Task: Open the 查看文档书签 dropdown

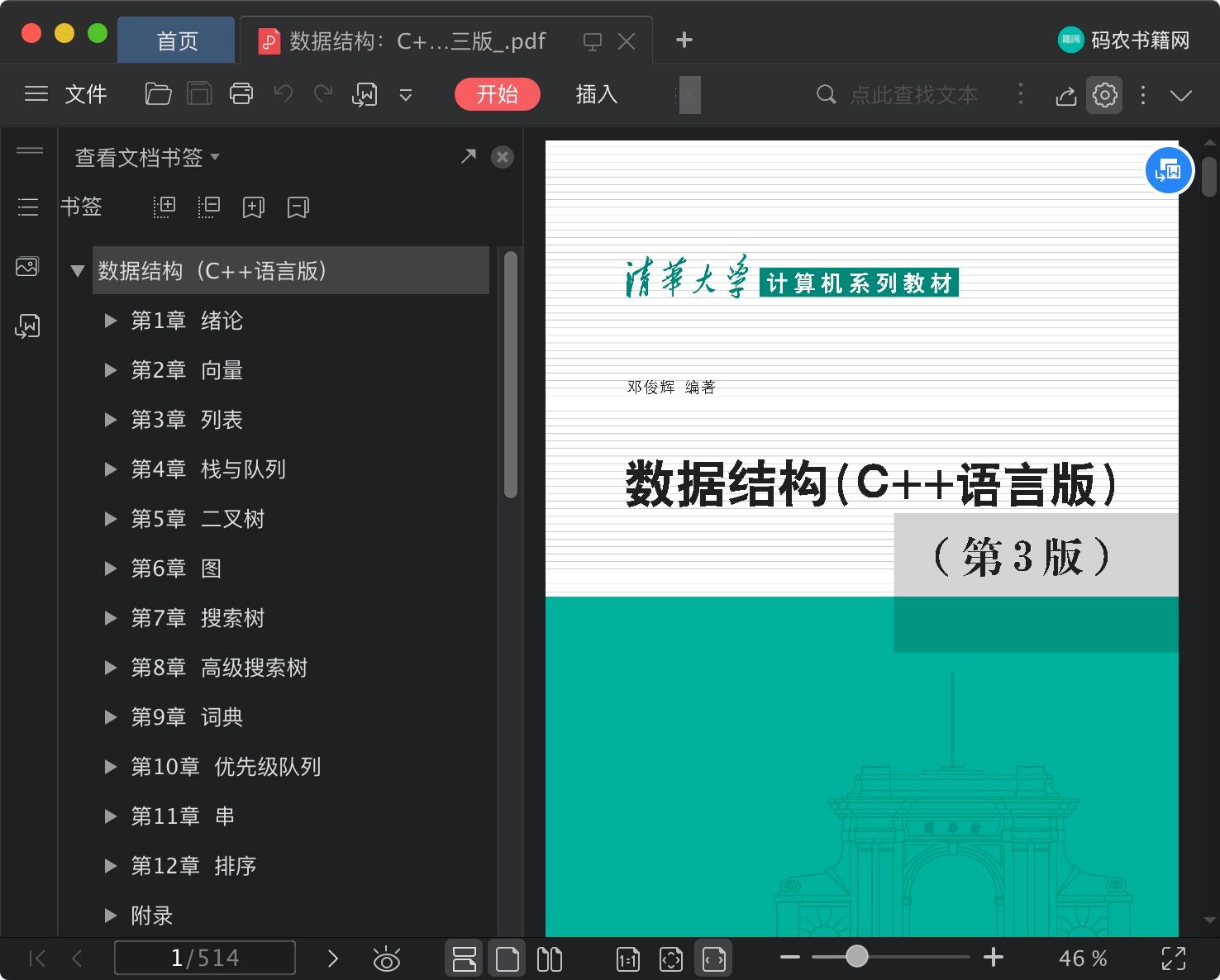Action: tap(147, 157)
